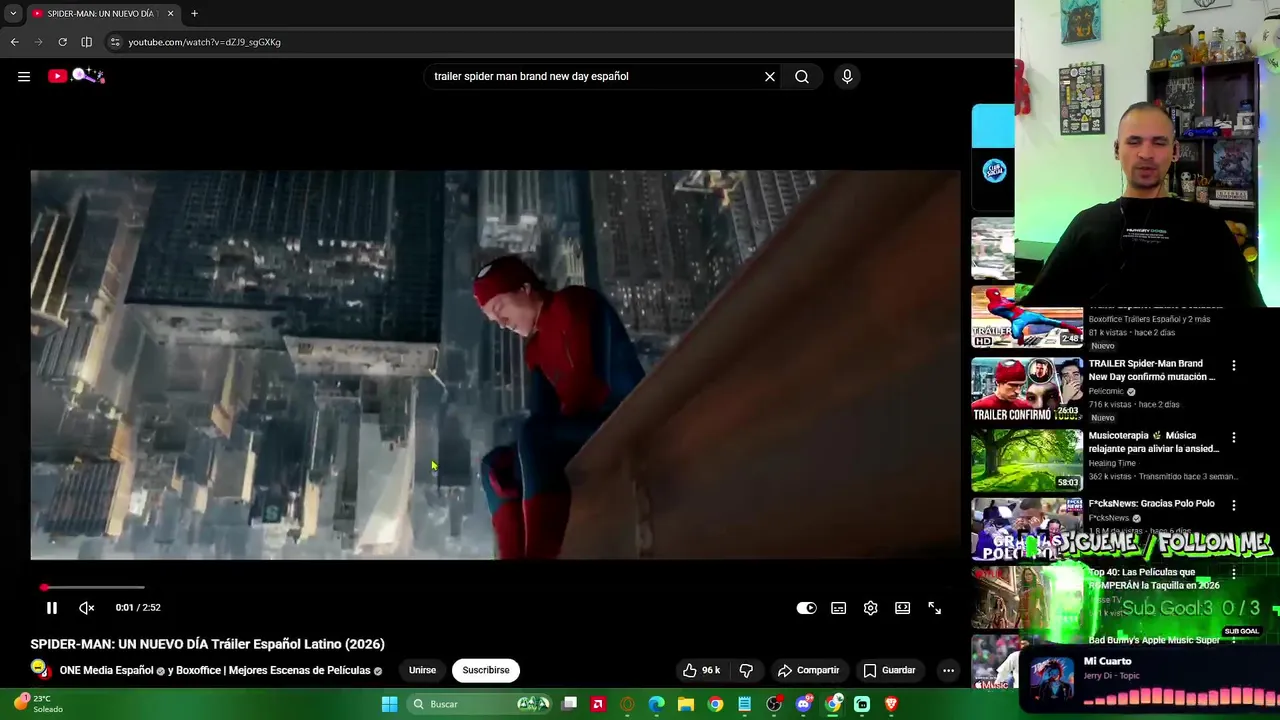Click the Unirse membership button

pos(422,670)
